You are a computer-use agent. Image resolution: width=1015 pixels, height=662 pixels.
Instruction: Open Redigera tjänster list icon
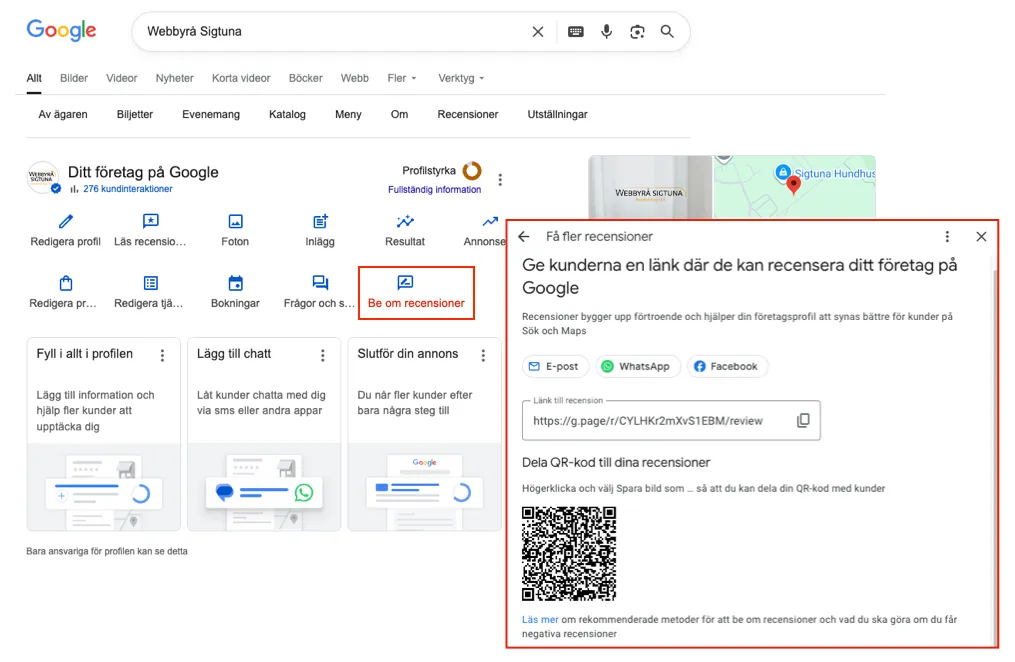tap(150, 283)
